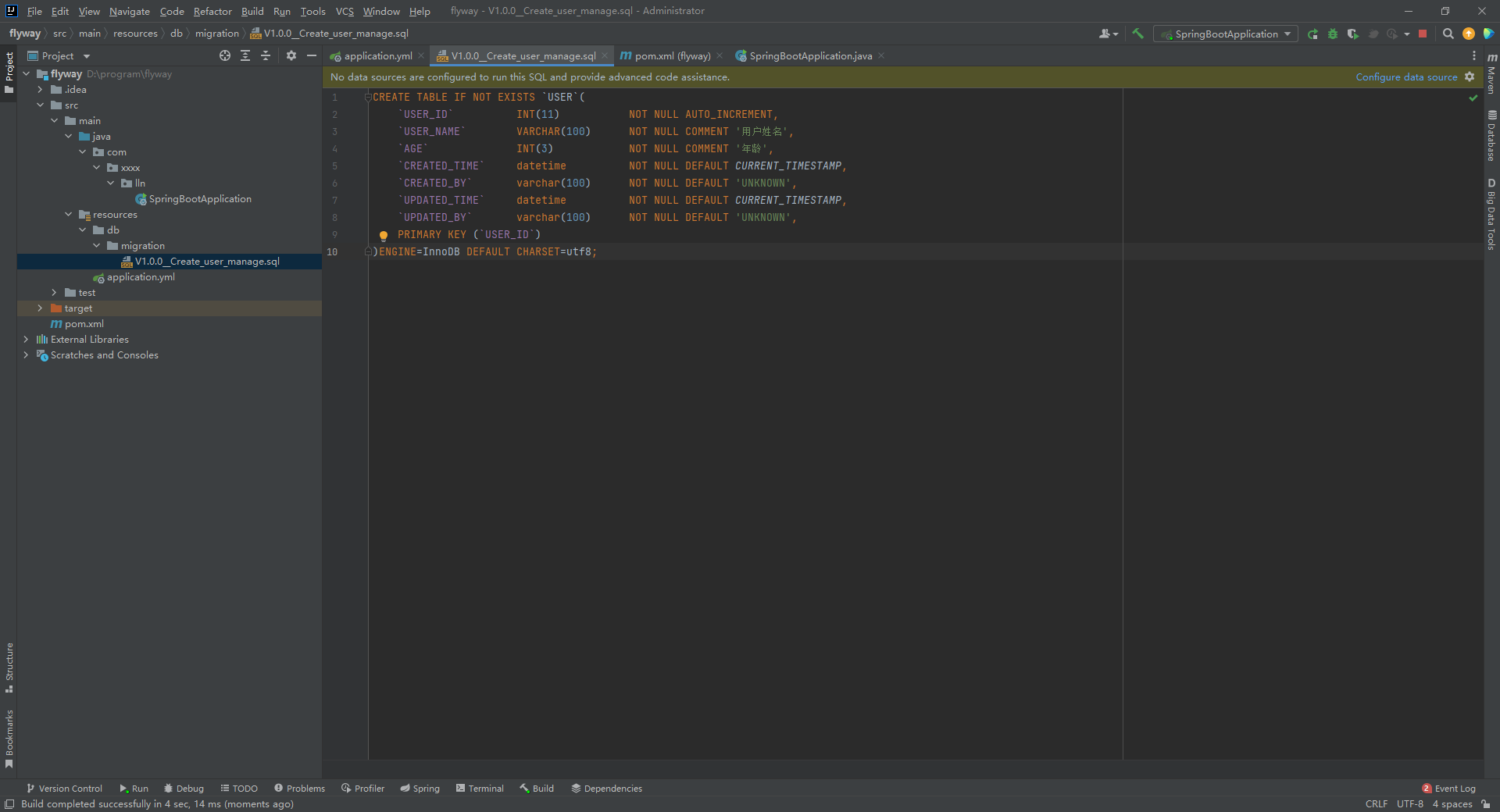Click the Build Project hammer icon
Viewport: 1500px width, 812px height.
point(1137,34)
